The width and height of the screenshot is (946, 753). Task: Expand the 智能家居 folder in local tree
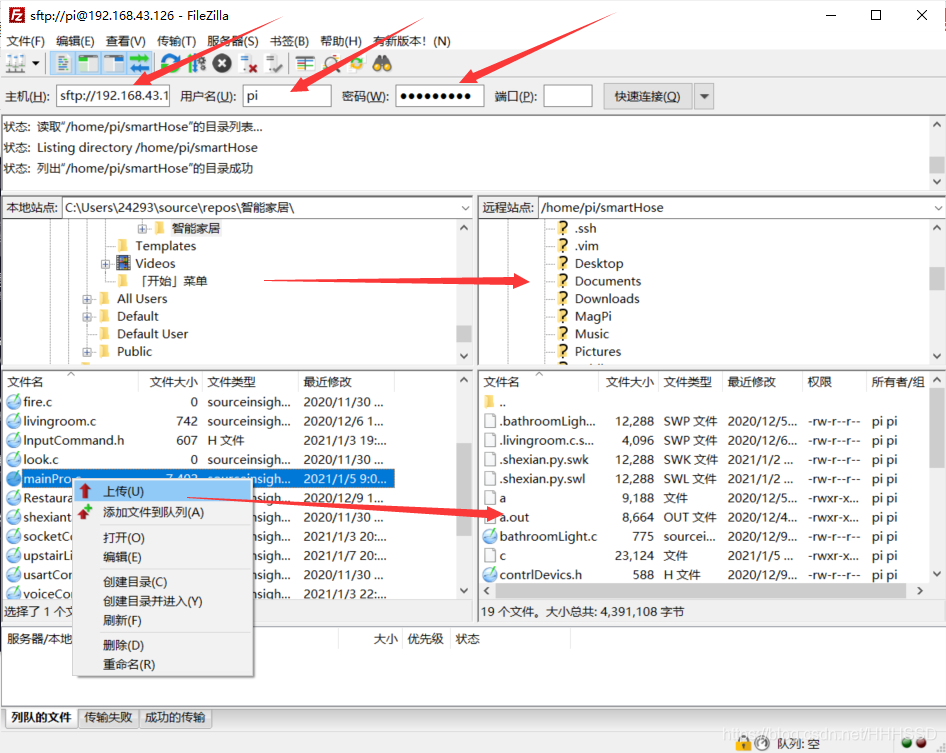[142, 228]
